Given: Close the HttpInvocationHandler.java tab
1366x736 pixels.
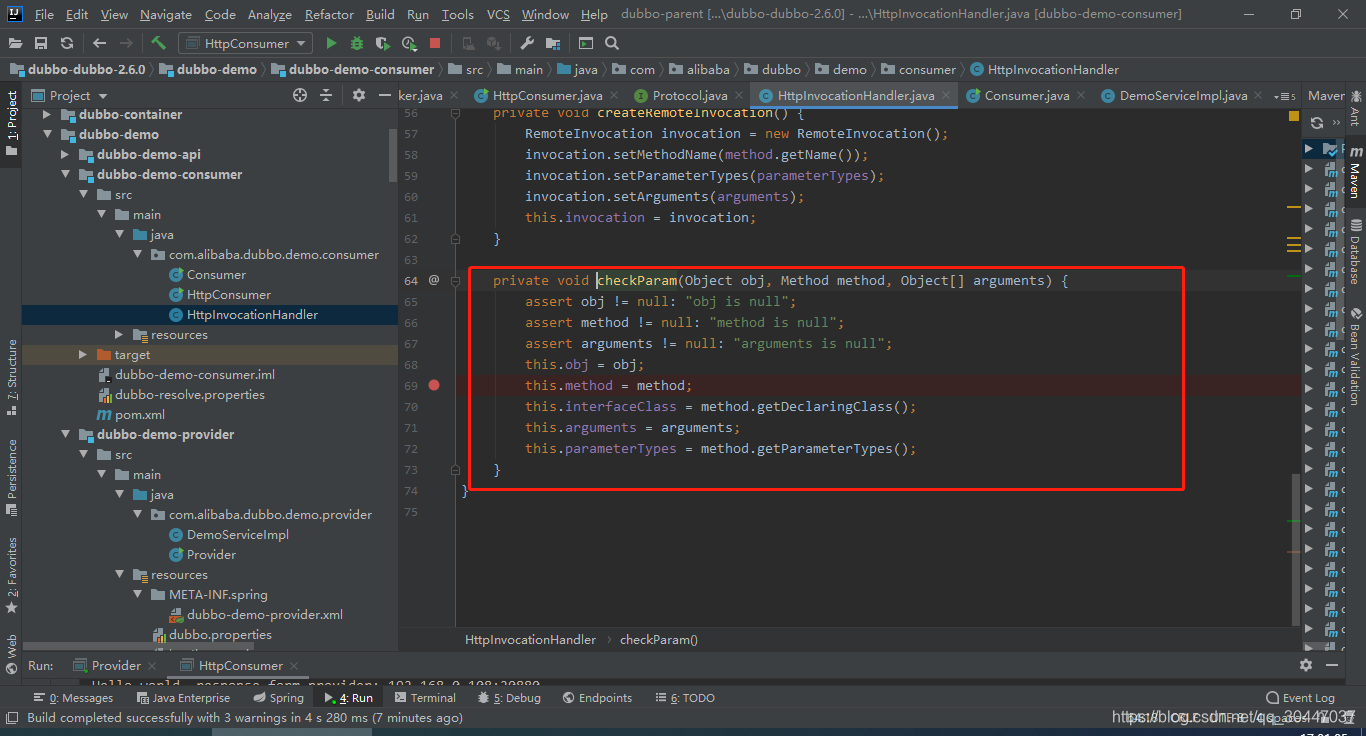Looking at the screenshot, I should point(946,96).
